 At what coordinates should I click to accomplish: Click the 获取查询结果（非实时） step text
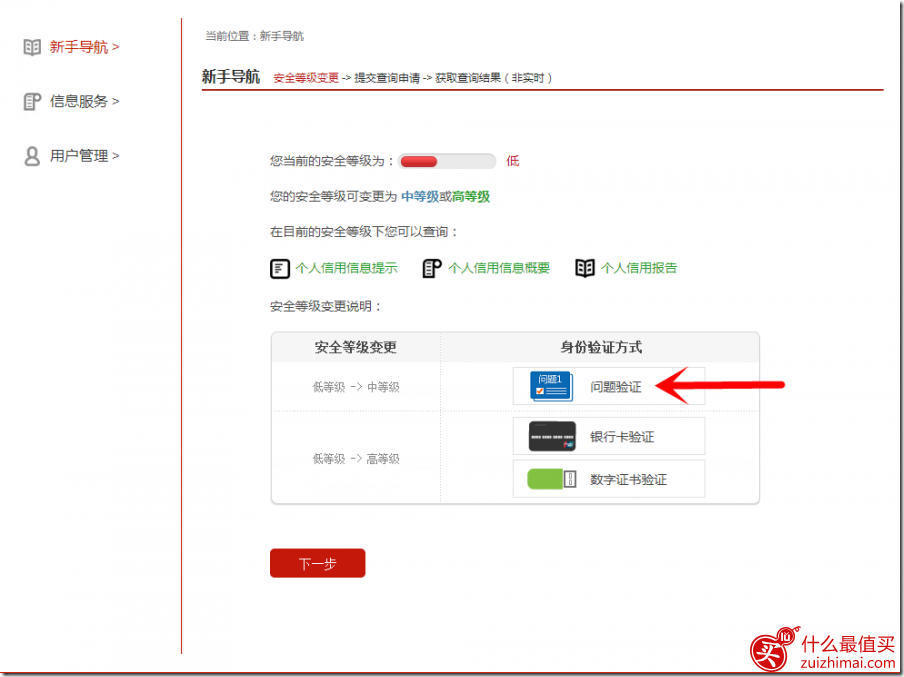[x=494, y=78]
